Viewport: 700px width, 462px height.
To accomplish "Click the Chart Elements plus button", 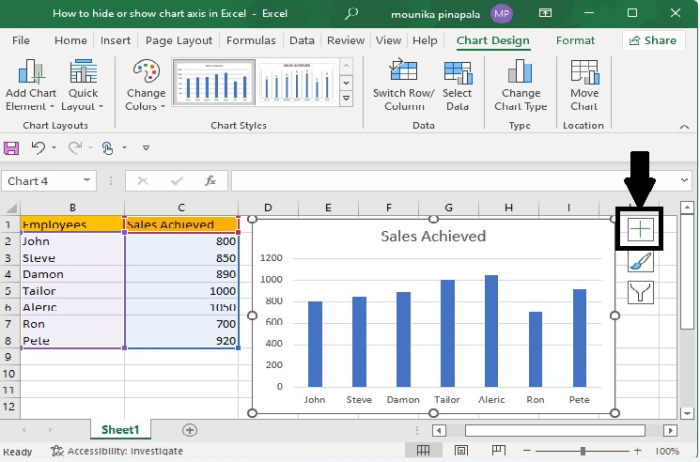I will coord(641,229).
